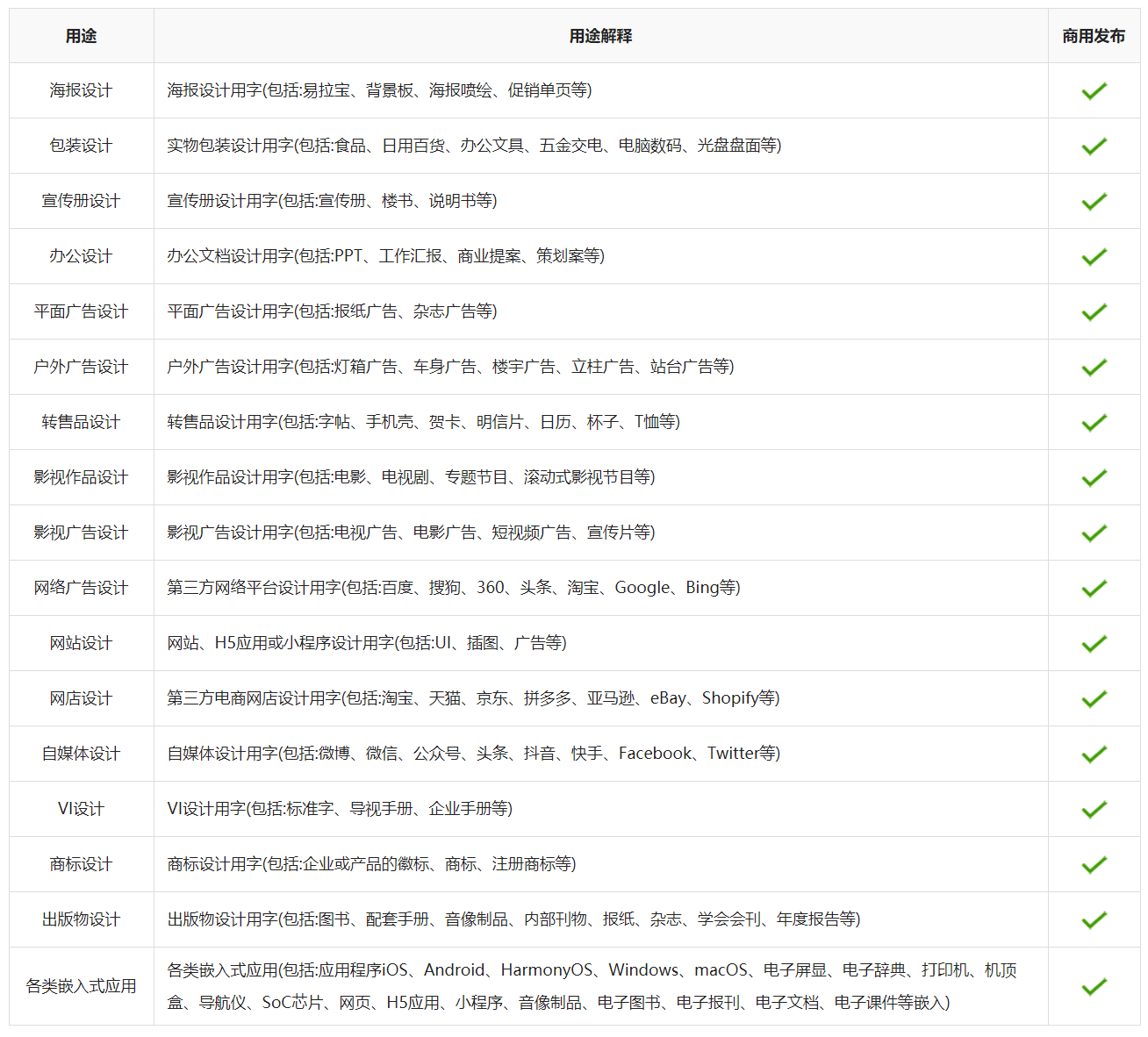The width and height of the screenshot is (1148, 1037).
Task: Select the 各类嵌入式应用 usage cell
Action: point(82,986)
